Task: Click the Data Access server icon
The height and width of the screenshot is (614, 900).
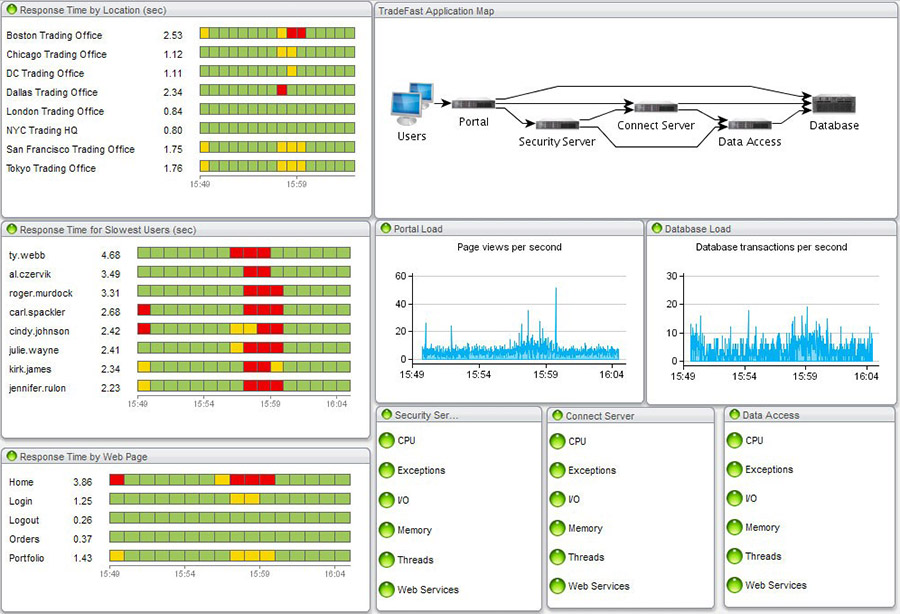Action: (749, 125)
